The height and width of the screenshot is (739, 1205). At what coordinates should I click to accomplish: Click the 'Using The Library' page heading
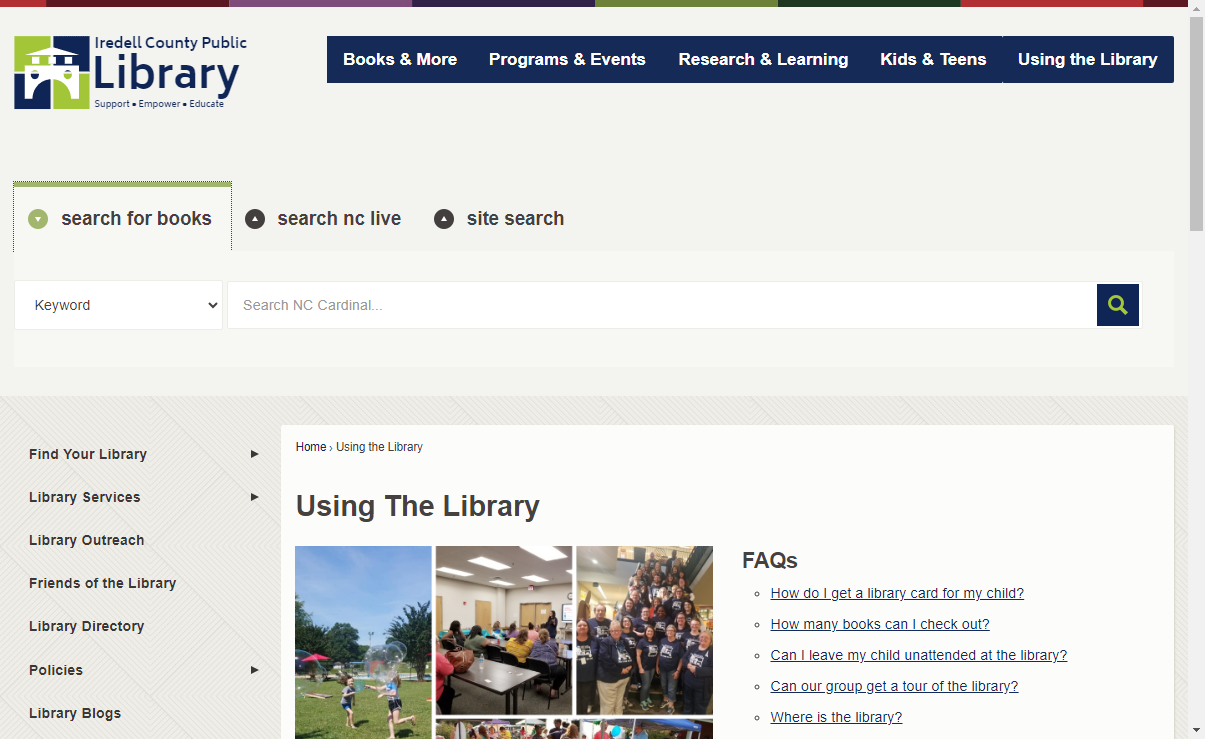point(418,506)
